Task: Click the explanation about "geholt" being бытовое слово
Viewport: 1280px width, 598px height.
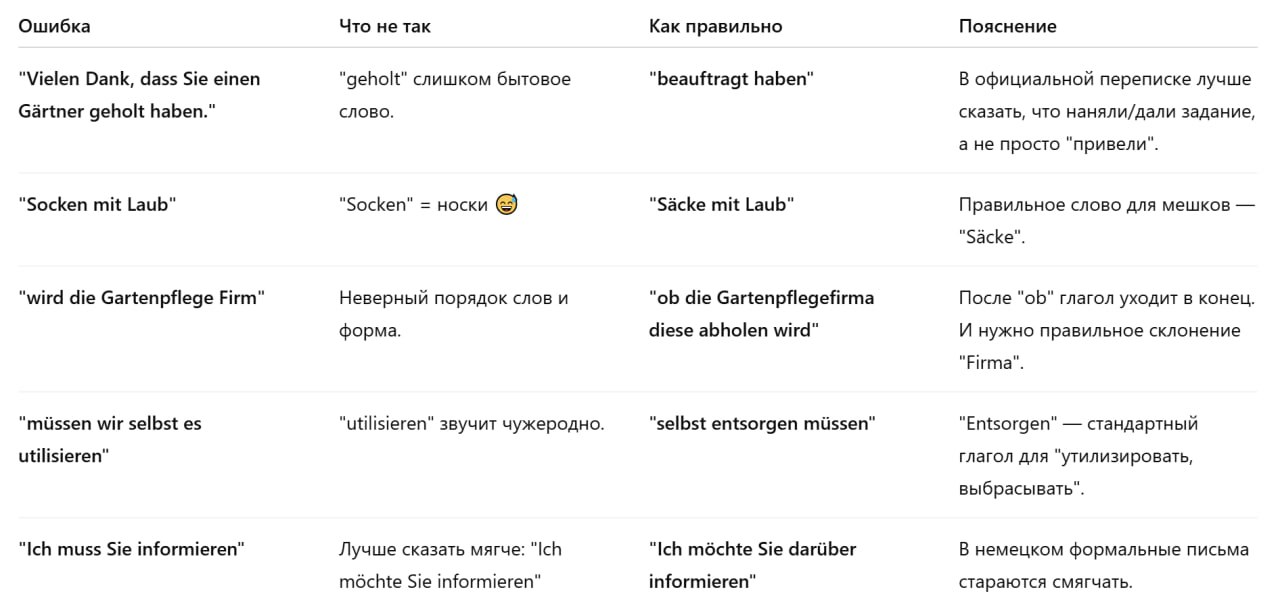Action: pyautogui.click(x=455, y=94)
